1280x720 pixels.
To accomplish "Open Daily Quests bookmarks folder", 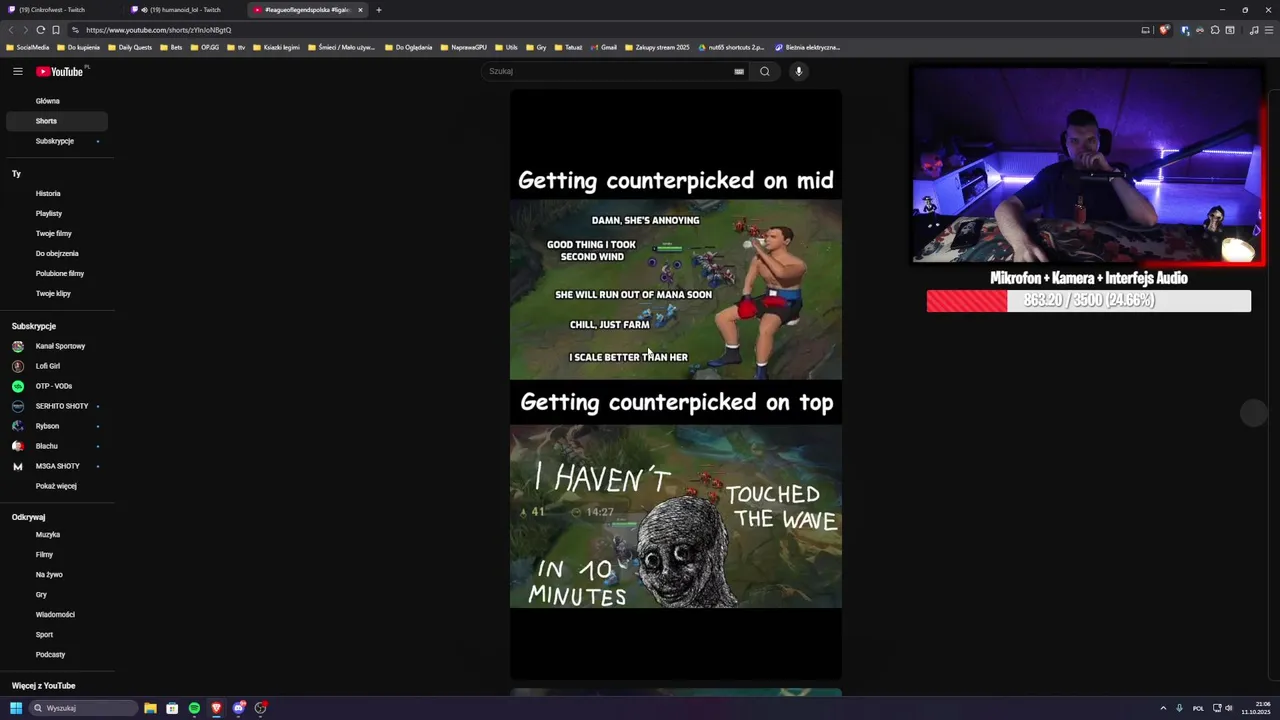I will click(x=130, y=47).
